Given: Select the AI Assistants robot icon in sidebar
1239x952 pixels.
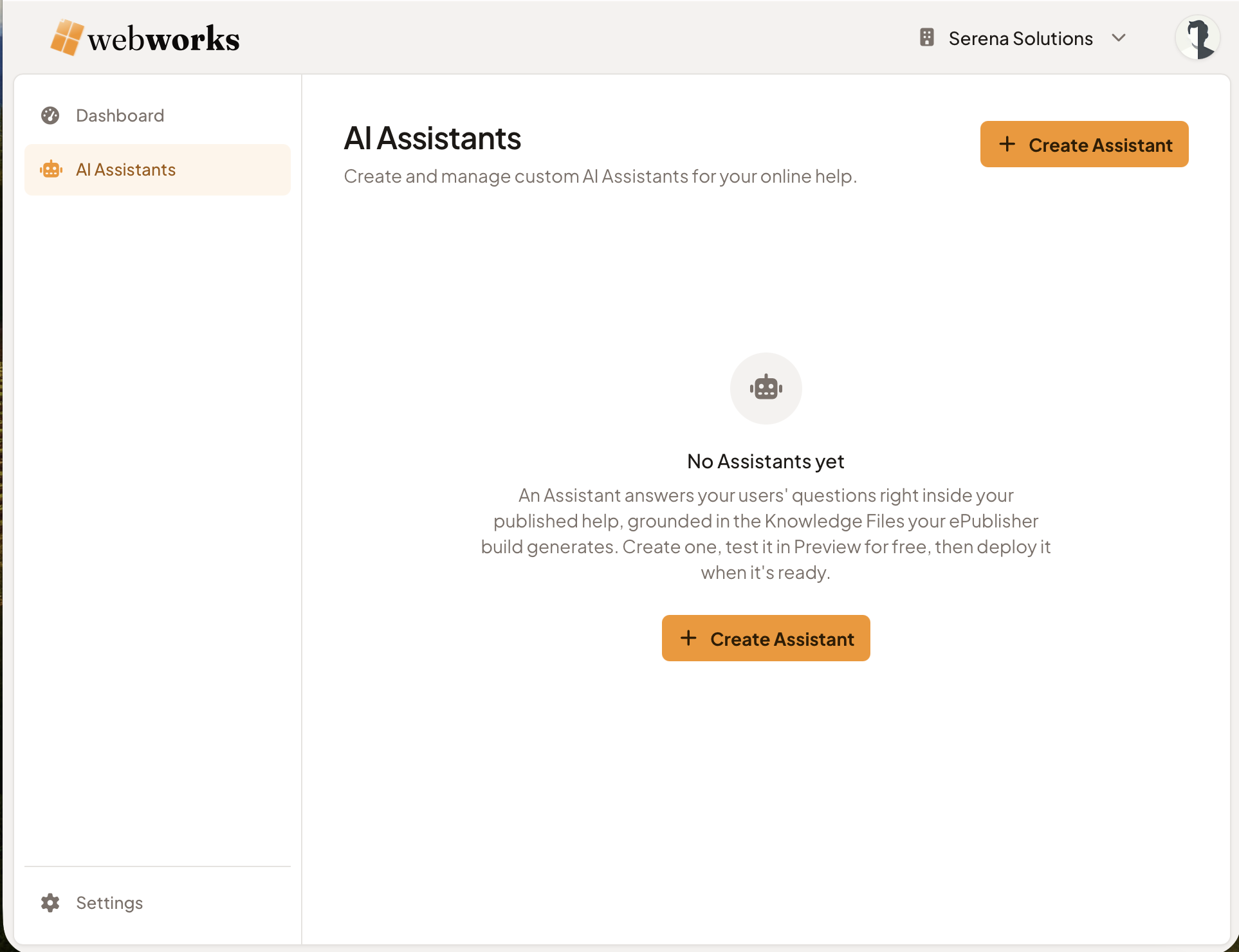Looking at the screenshot, I should 51,170.
